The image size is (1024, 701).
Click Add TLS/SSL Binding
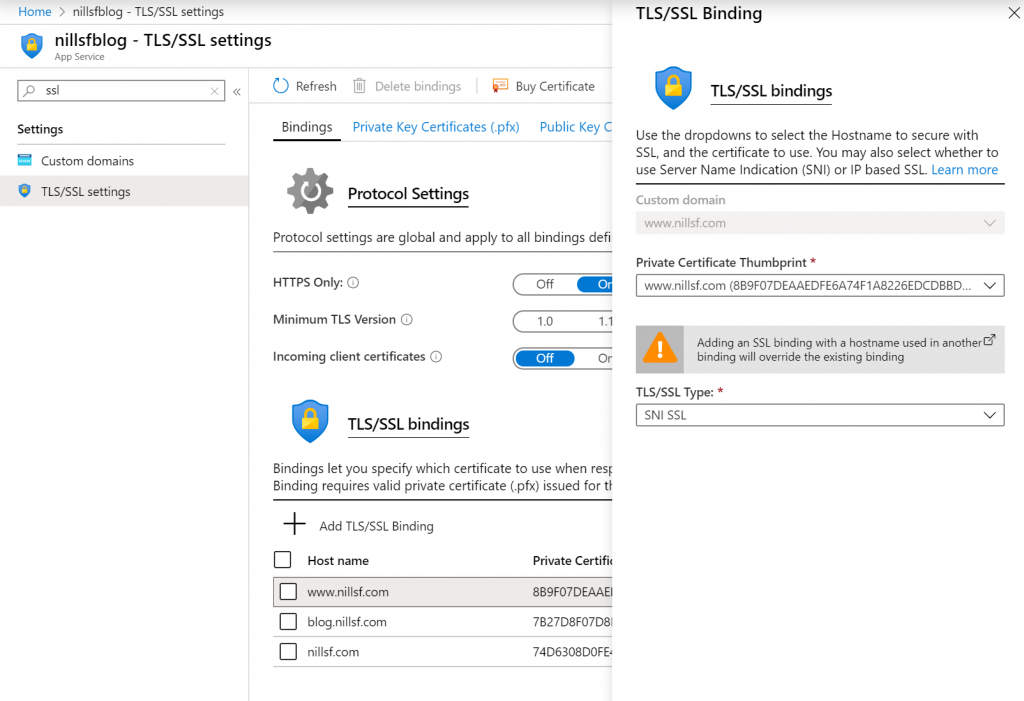click(x=376, y=526)
